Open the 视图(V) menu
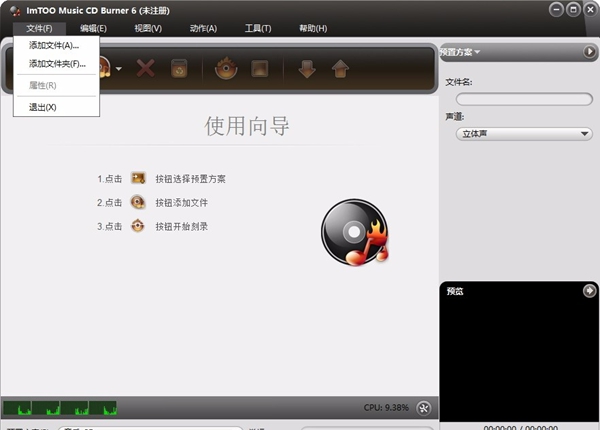Image resolution: width=600 pixels, height=430 pixels. [148, 28]
